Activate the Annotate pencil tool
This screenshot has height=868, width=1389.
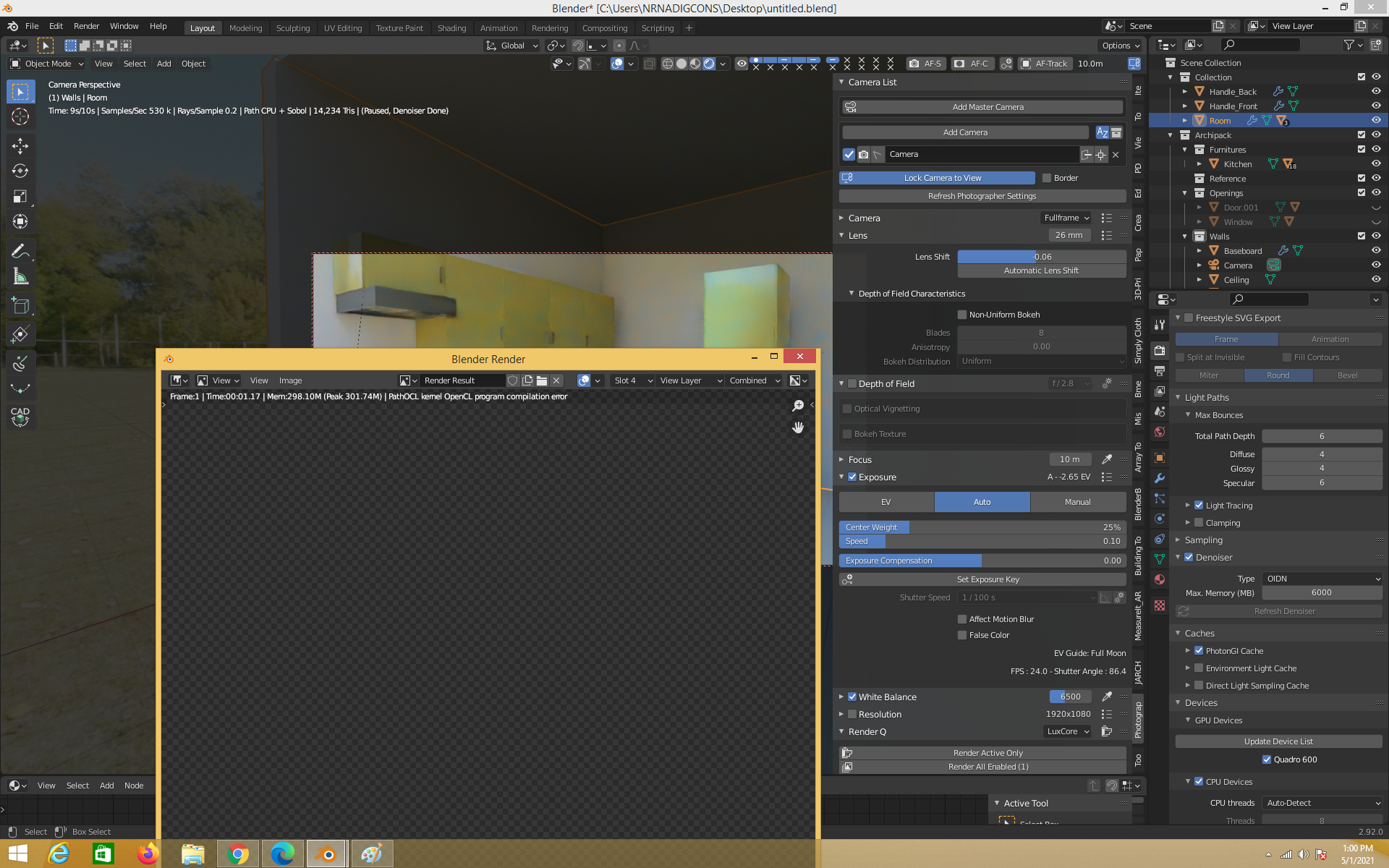[20, 251]
